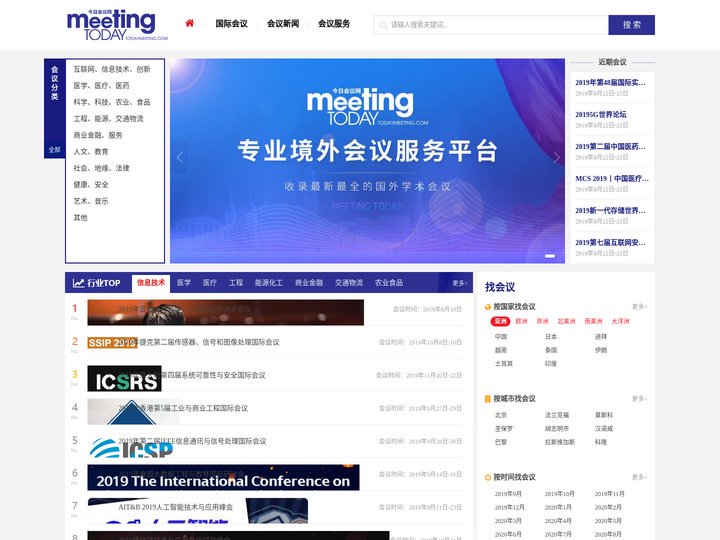720x540 pixels.
Task: Open category 商业金融、服务
Action: (x=98, y=135)
